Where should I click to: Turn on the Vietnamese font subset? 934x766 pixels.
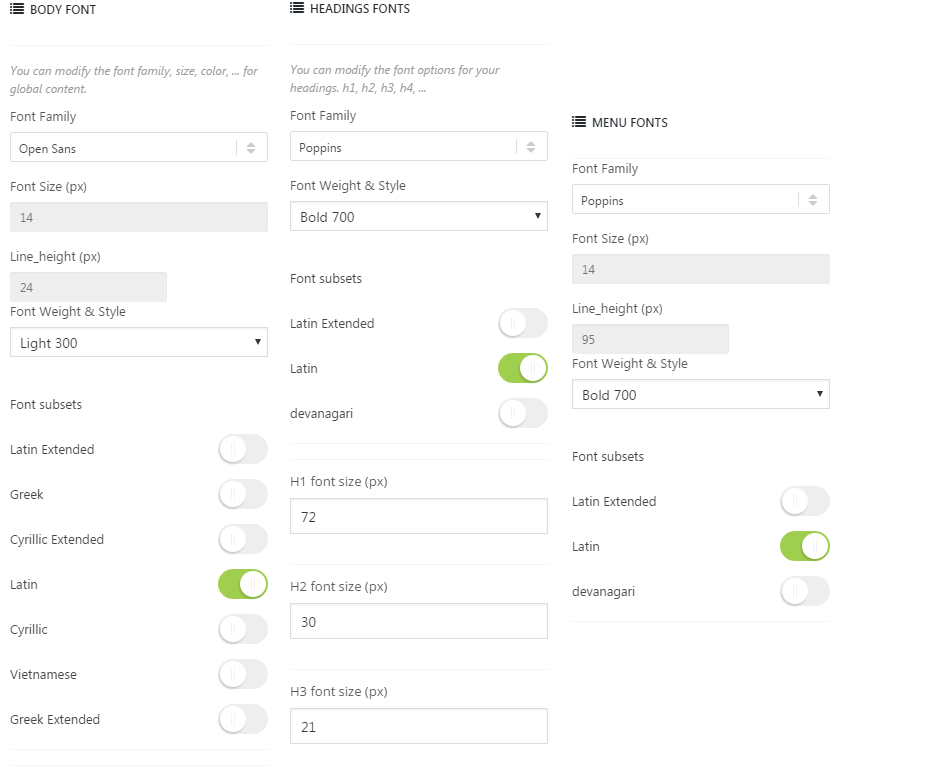(x=243, y=674)
